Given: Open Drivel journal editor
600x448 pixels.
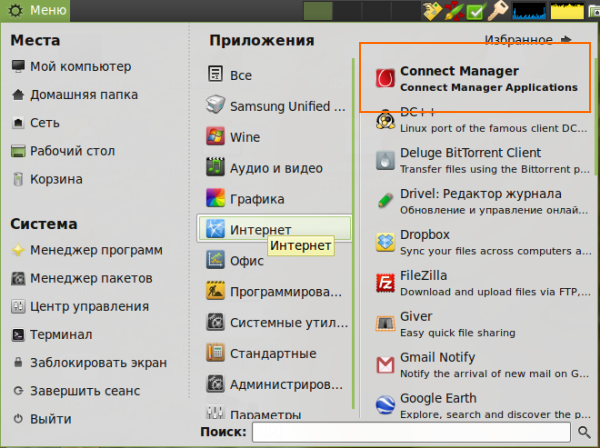Looking at the screenshot, I should point(386,201).
